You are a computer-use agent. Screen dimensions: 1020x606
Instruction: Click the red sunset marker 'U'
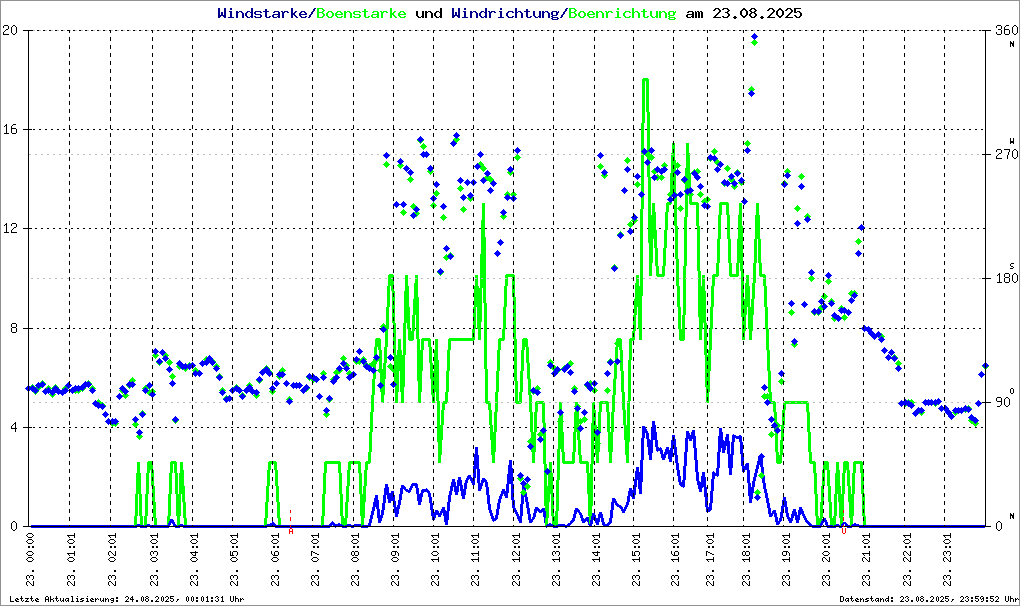(x=844, y=531)
